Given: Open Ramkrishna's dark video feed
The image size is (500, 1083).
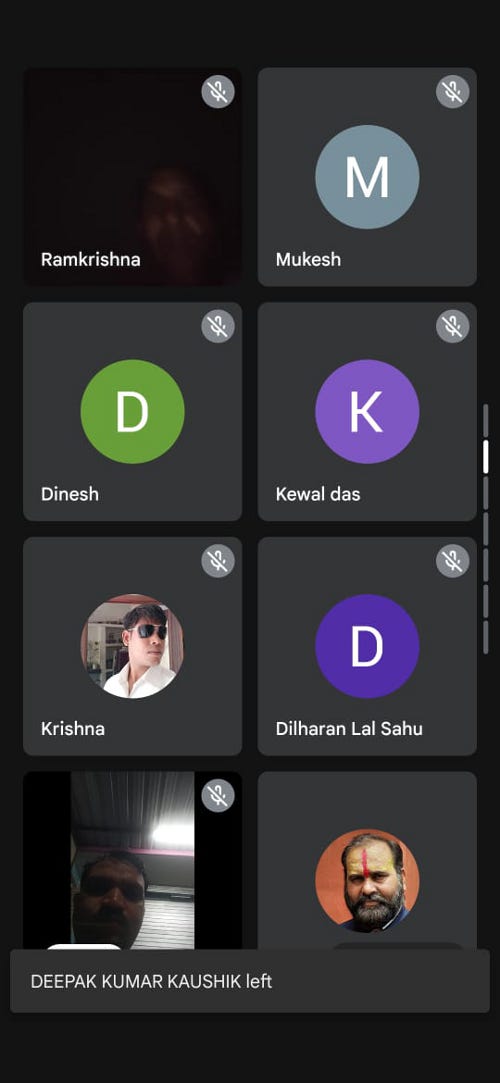Looking at the screenshot, I should click(133, 177).
